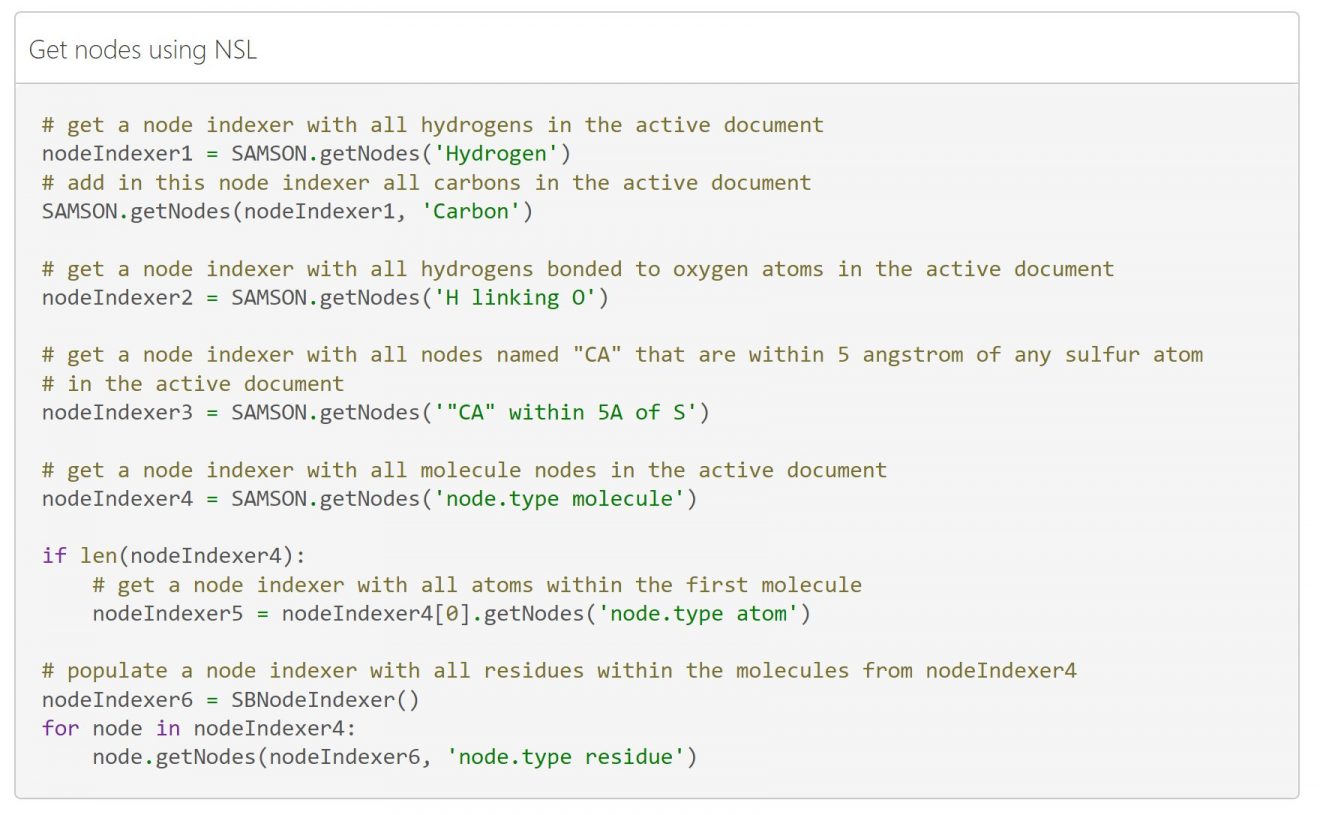Click the line SAMSON.getNodes(nodeIndexer1, 'Carbon')

[x=288, y=212]
